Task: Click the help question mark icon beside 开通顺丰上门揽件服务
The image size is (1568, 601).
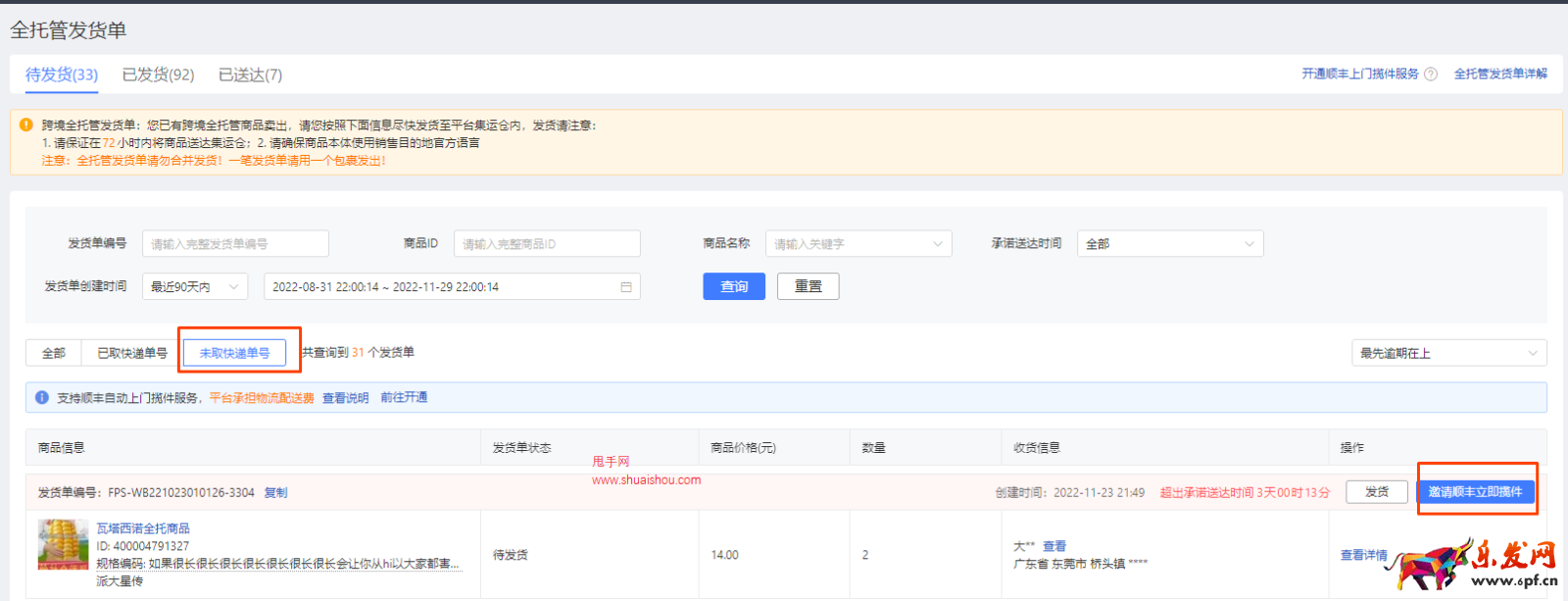Action: tap(1431, 75)
